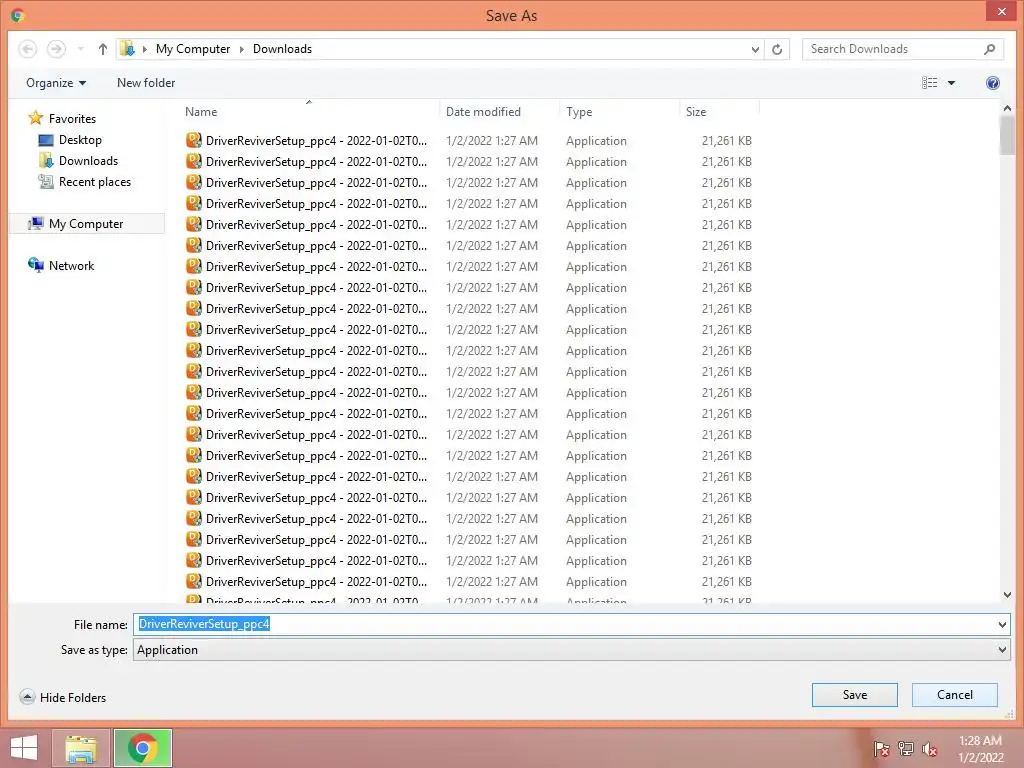This screenshot has width=1024, height=768.
Task: Click the Forward navigation arrow
Action: 56,49
